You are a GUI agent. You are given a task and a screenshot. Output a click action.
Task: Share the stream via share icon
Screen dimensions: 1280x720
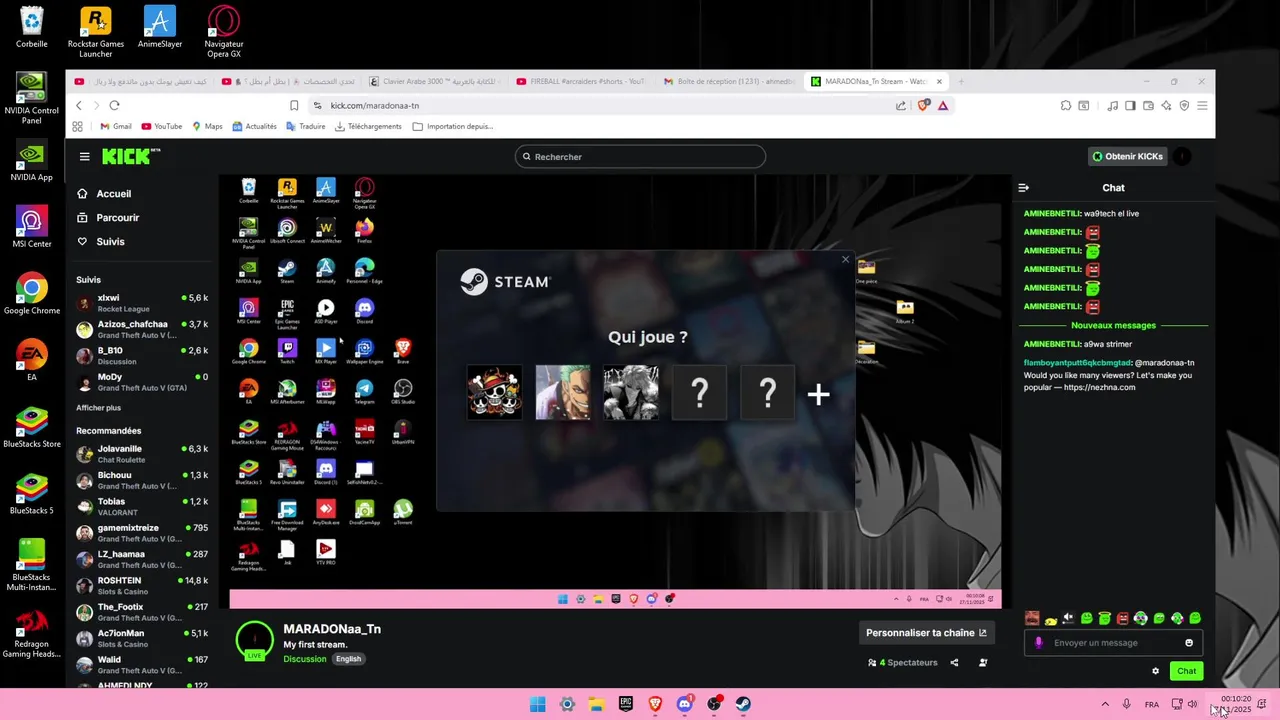pyautogui.click(x=954, y=662)
